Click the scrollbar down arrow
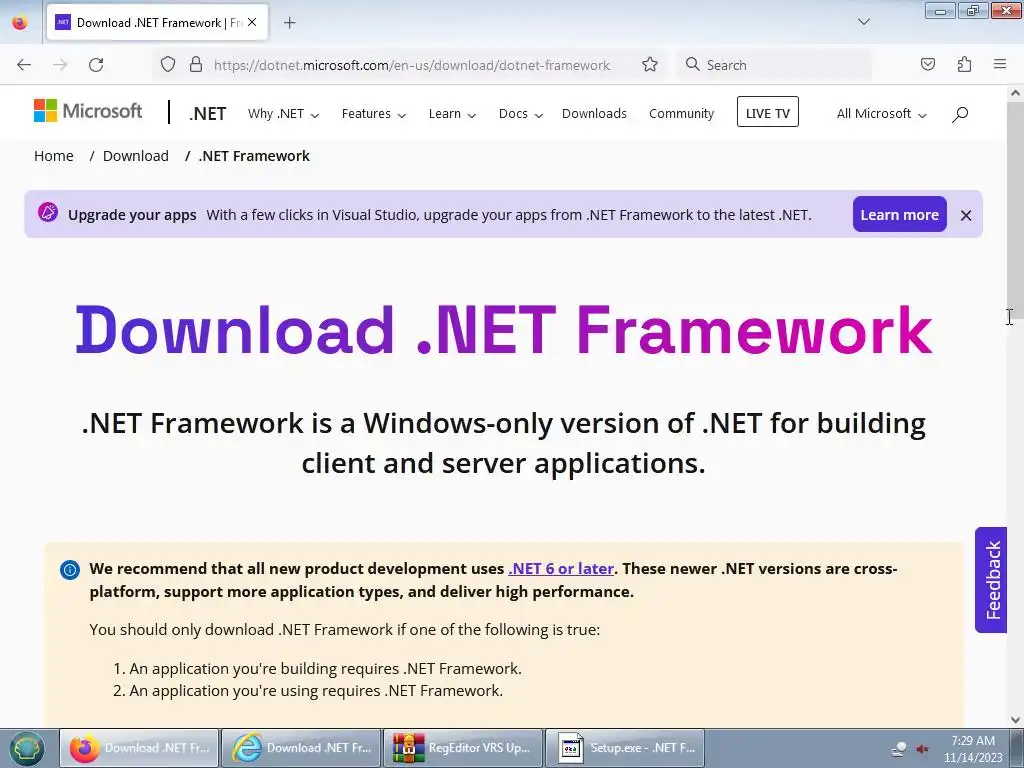Image resolution: width=1024 pixels, height=768 pixels. coord(1015,719)
